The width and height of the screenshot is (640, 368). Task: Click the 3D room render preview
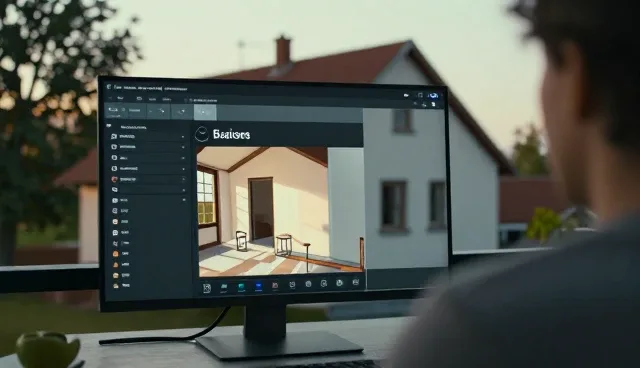280,211
